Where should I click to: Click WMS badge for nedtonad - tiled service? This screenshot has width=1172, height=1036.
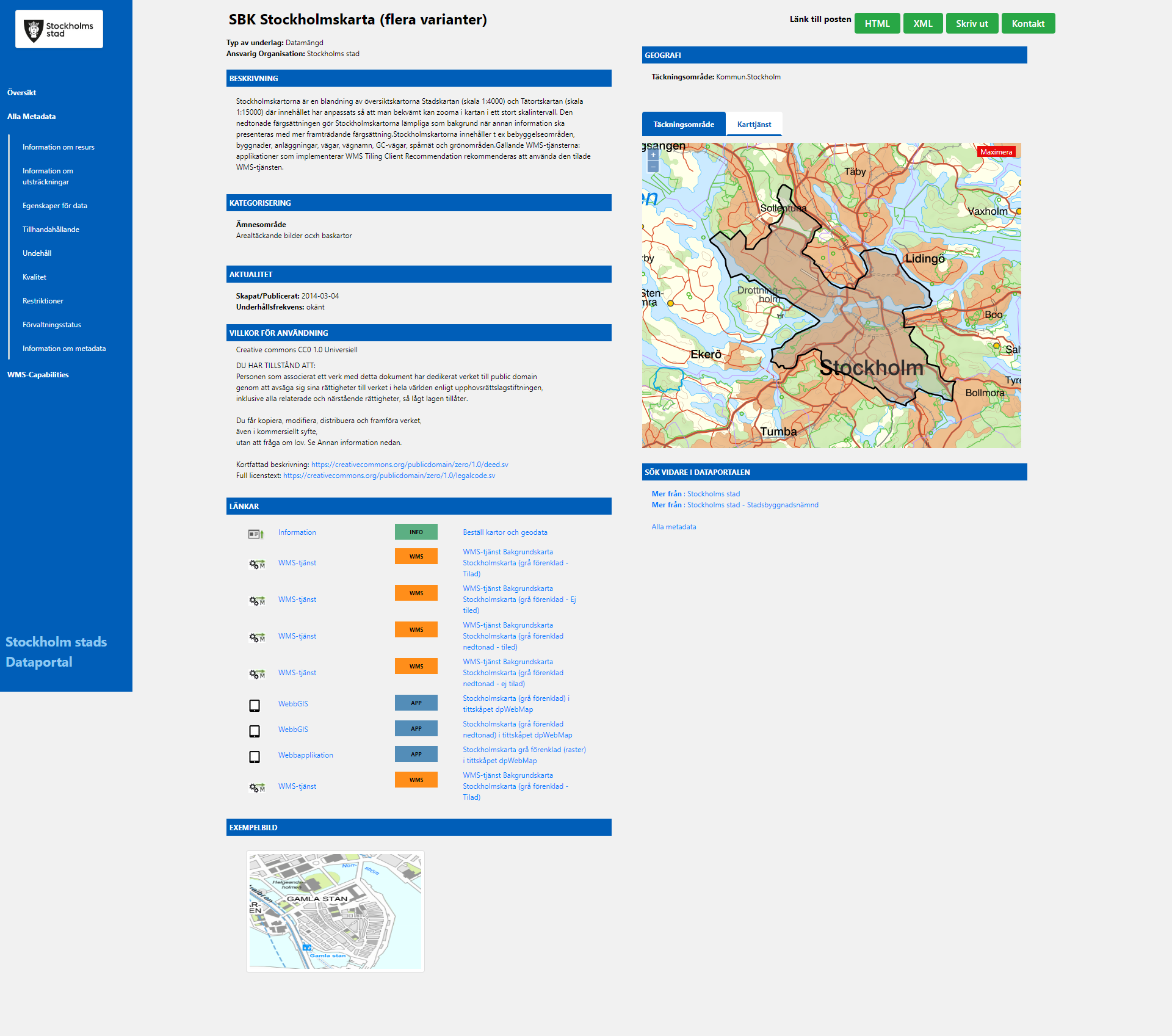pyautogui.click(x=416, y=629)
